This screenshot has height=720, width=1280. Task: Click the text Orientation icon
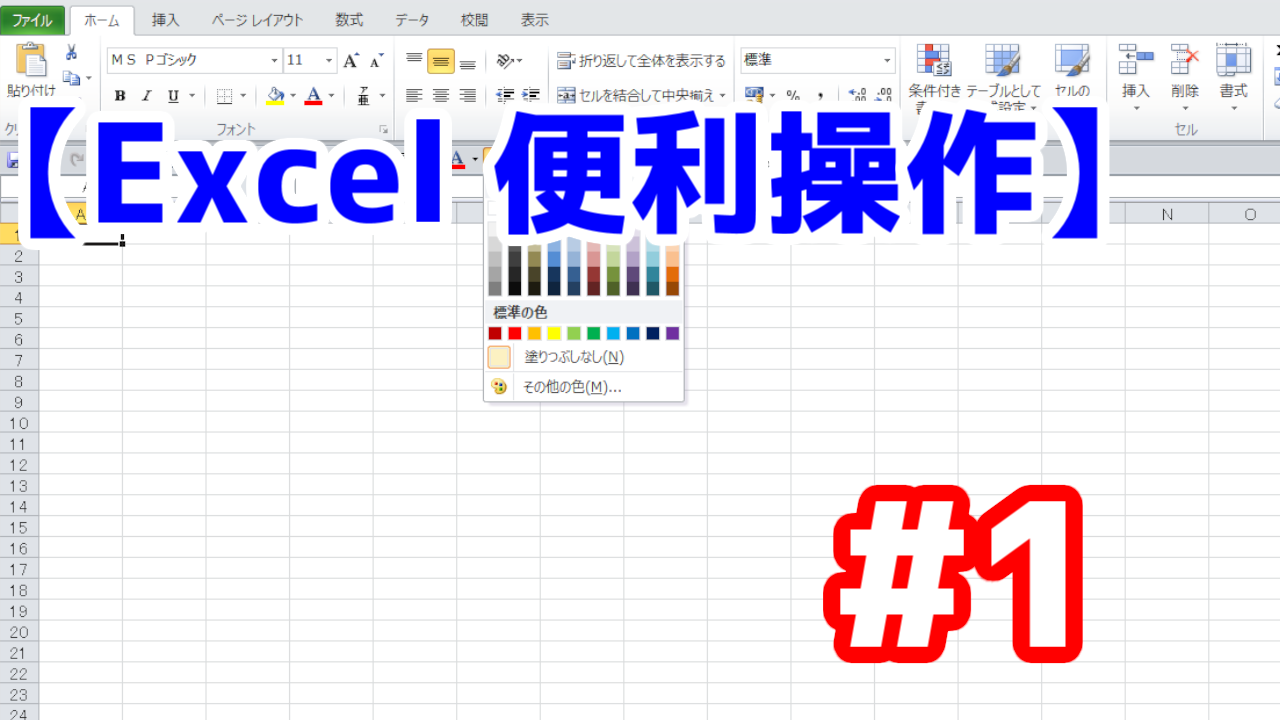coord(506,61)
